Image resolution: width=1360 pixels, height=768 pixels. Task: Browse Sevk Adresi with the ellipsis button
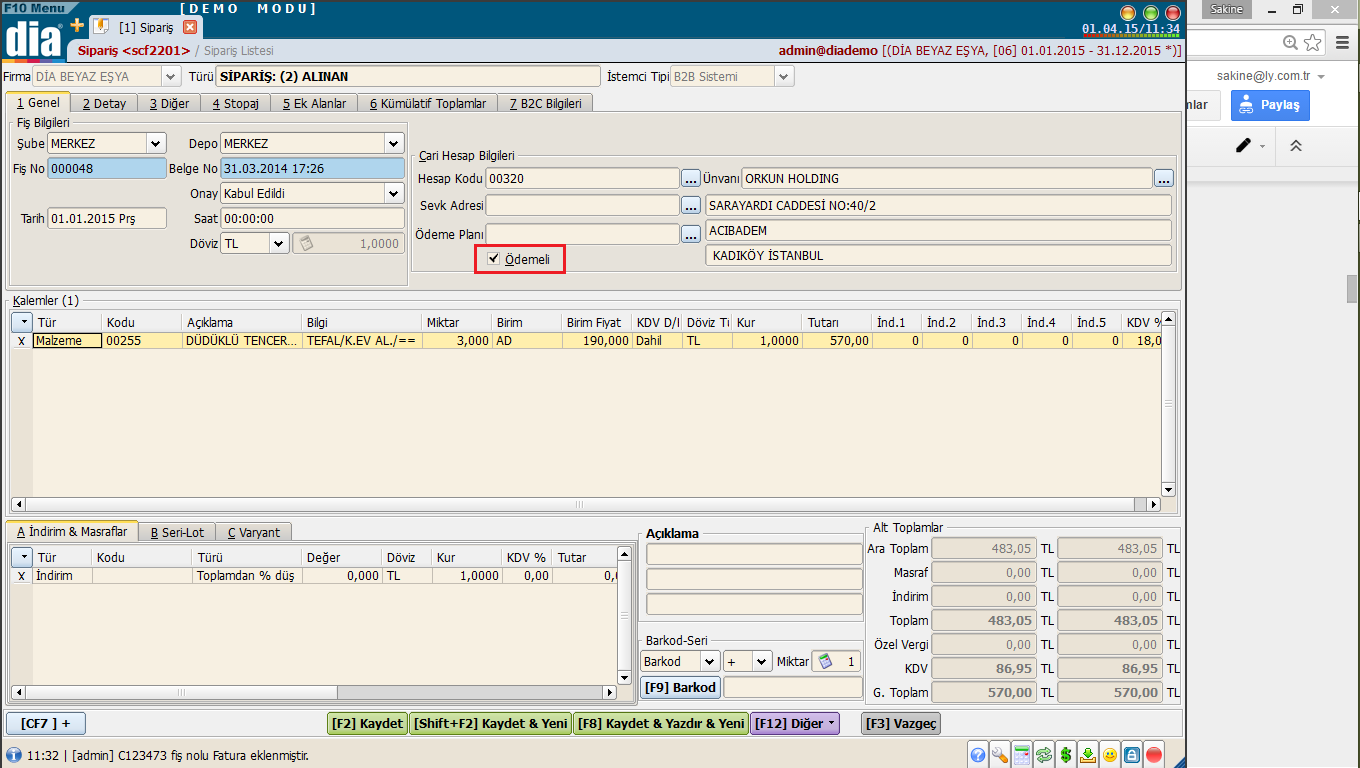tap(691, 205)
